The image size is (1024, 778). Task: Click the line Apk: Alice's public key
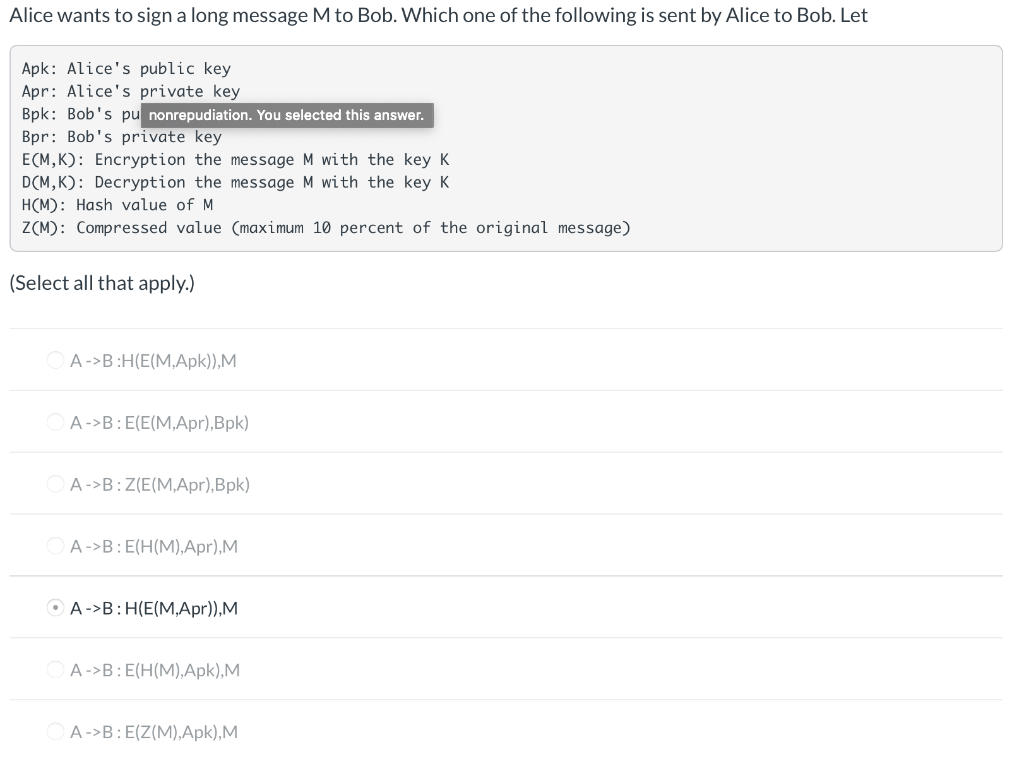coord(125,68)
